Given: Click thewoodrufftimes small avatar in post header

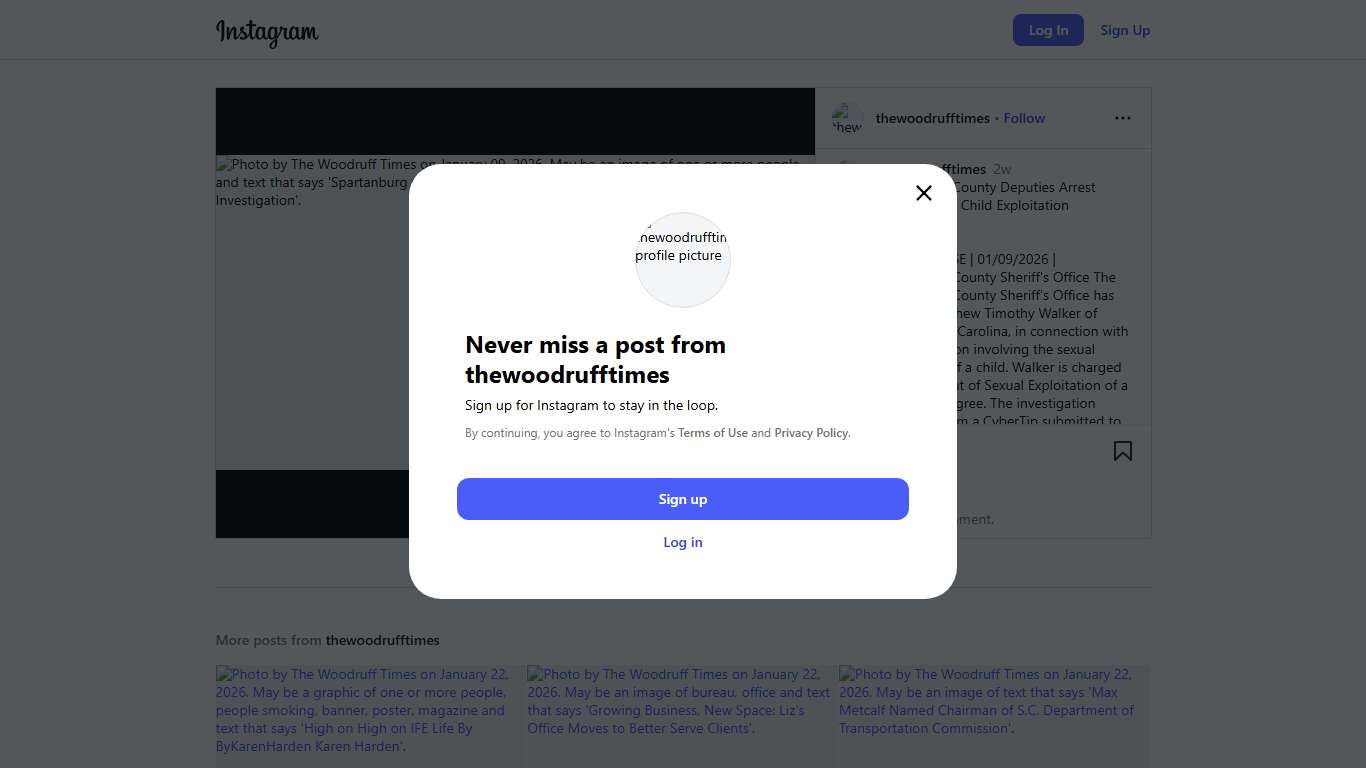Looking at the screenshot, I should click(847, 118).
